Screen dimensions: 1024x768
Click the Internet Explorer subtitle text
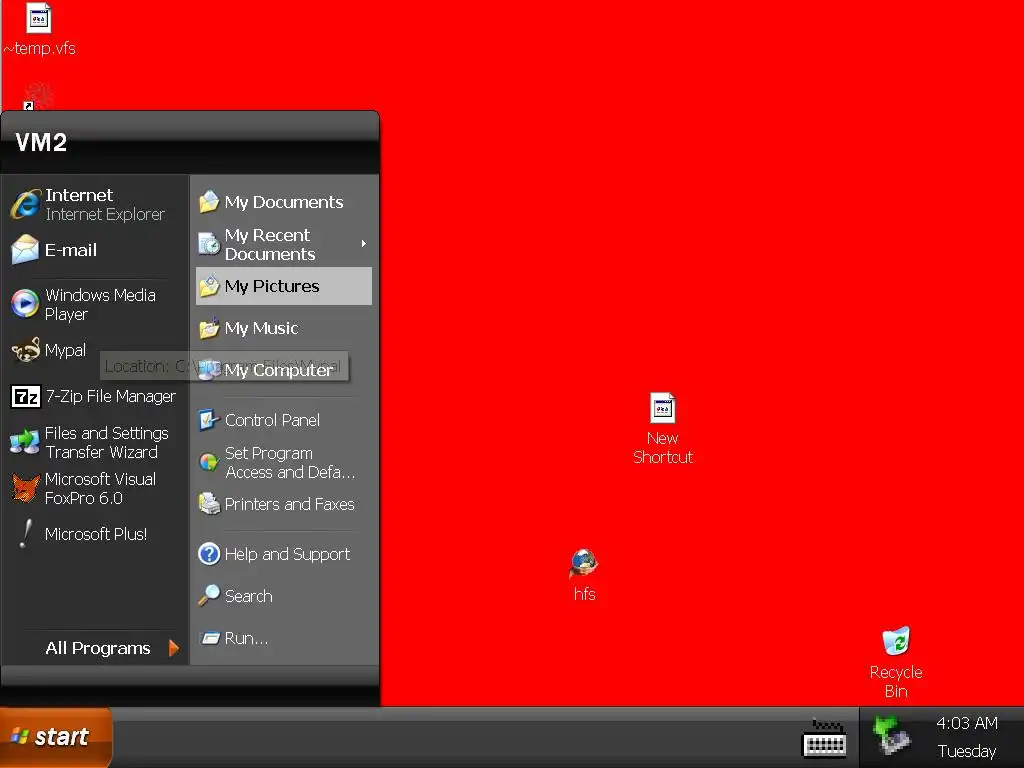104,214
